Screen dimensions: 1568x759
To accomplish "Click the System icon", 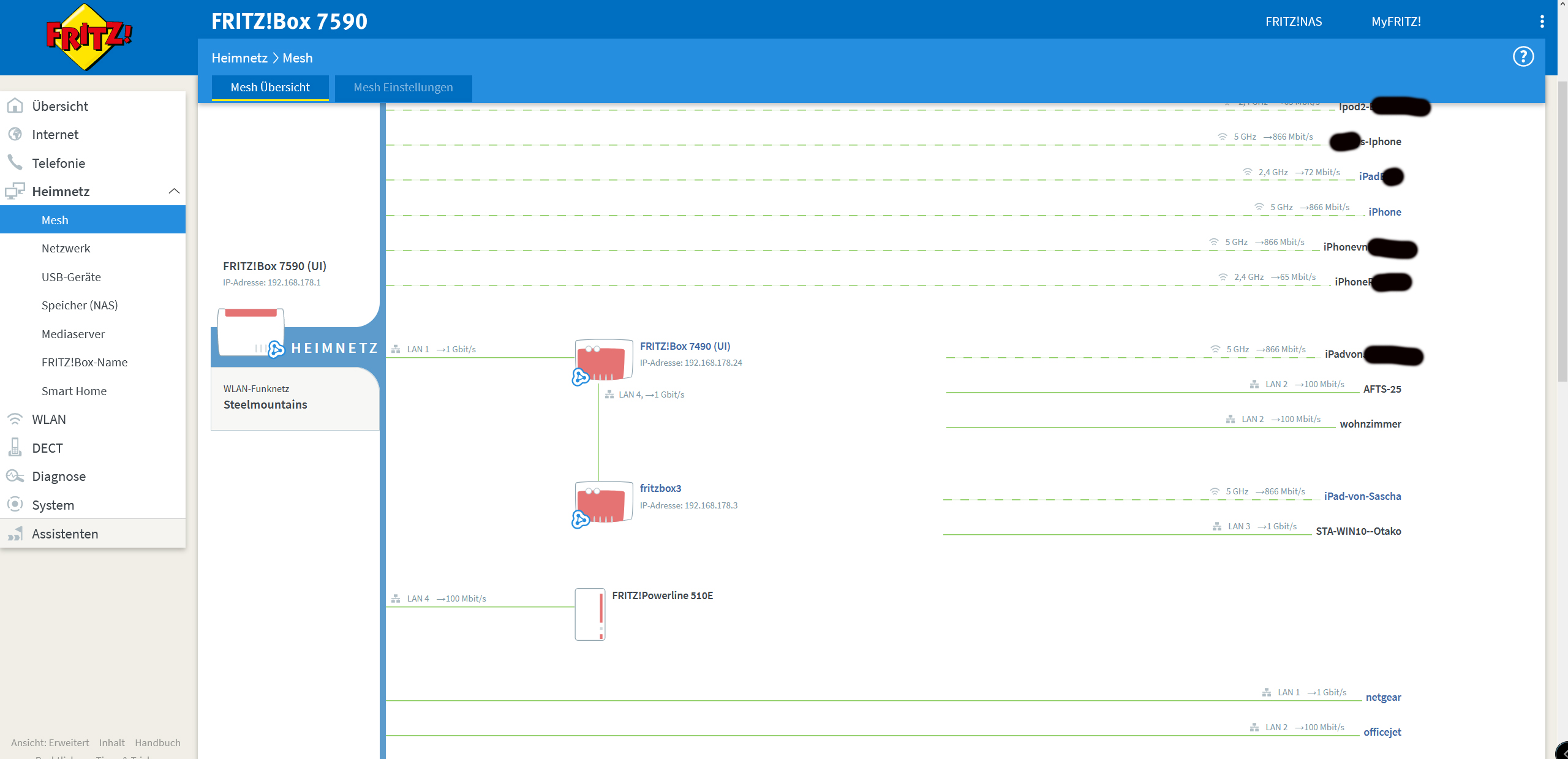I will [x=15, y=504].
